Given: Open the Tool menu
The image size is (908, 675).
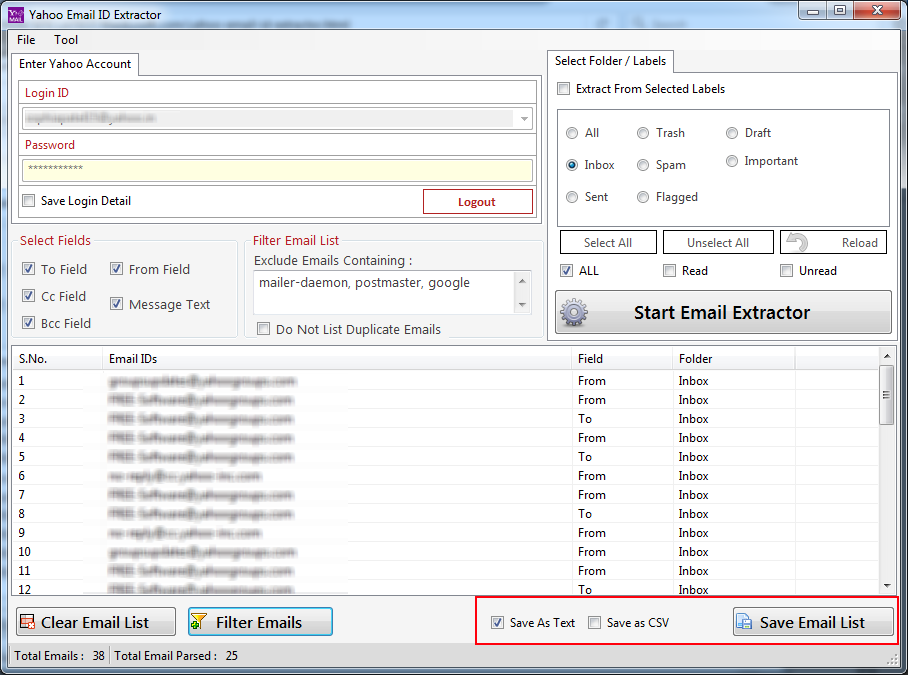Looking at the screenshot, I should pos(66,40).
